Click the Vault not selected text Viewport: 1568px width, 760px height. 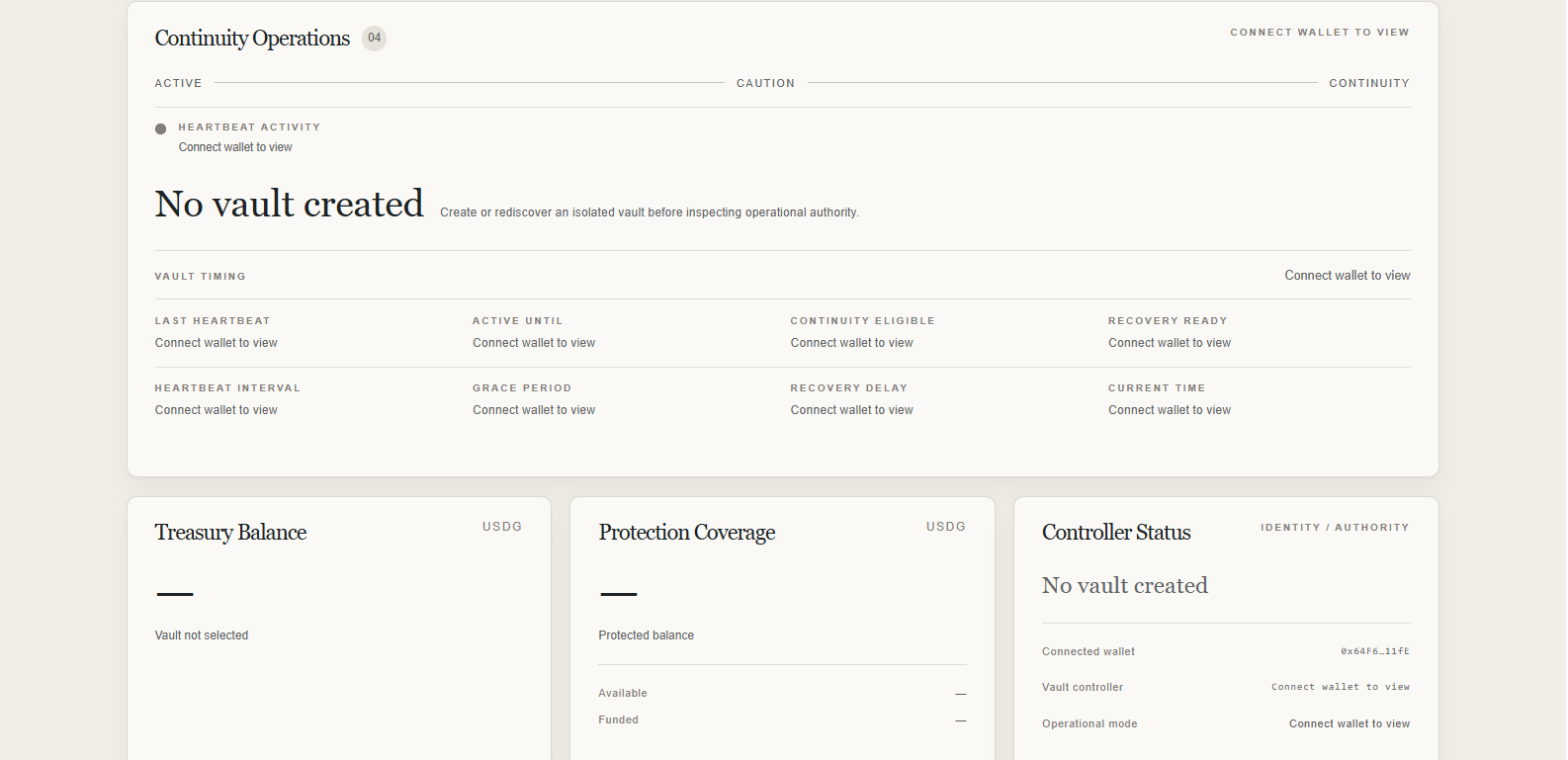point(202,635)
